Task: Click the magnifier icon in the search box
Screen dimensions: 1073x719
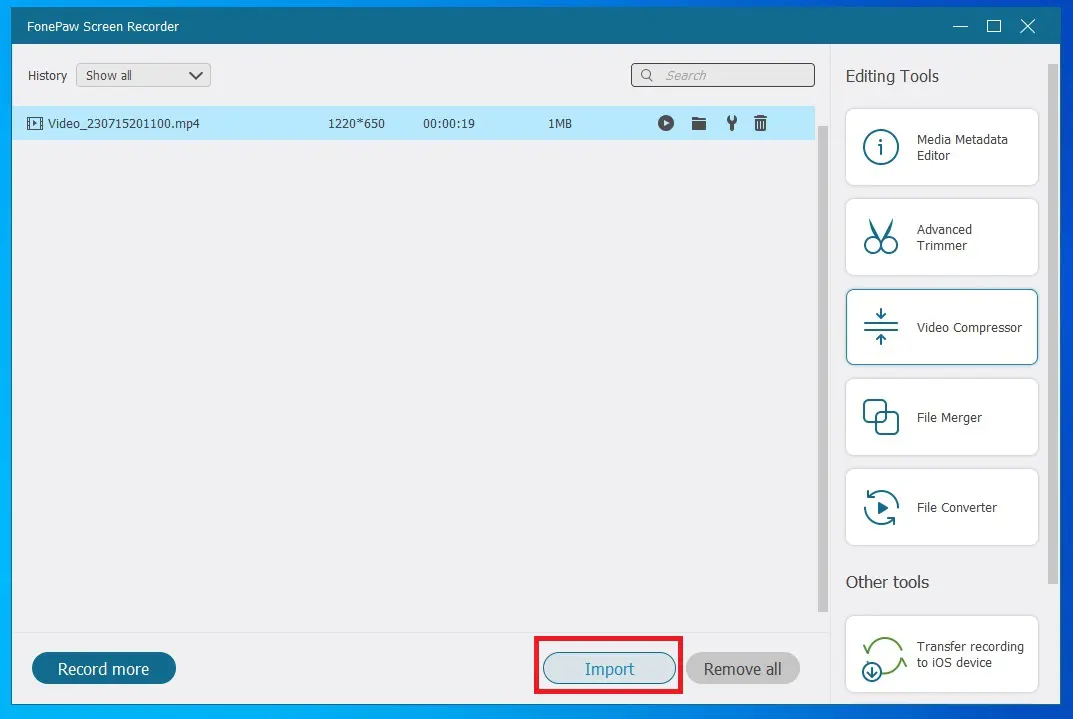Action: pos(647,75)
